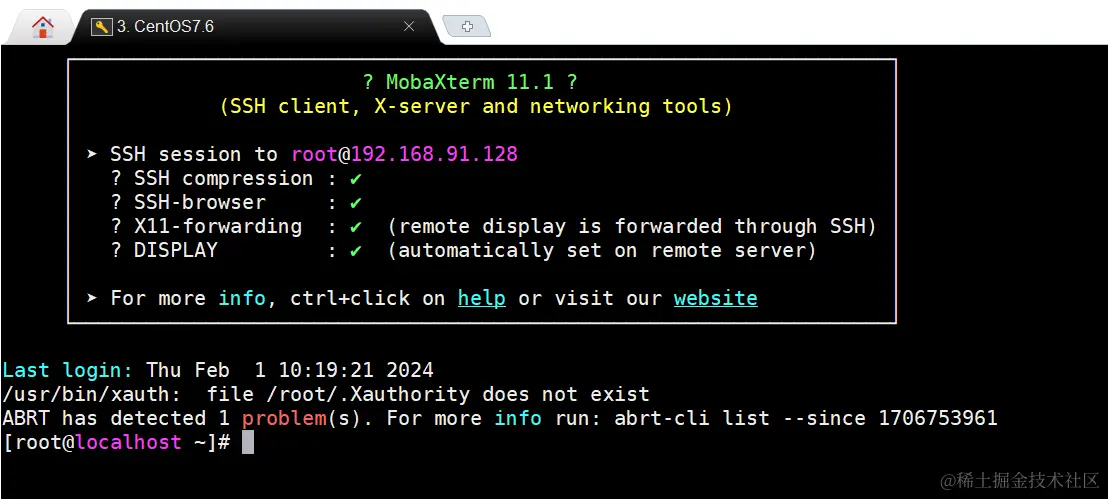Click the X11-forwarding status line

pos(493,226)
